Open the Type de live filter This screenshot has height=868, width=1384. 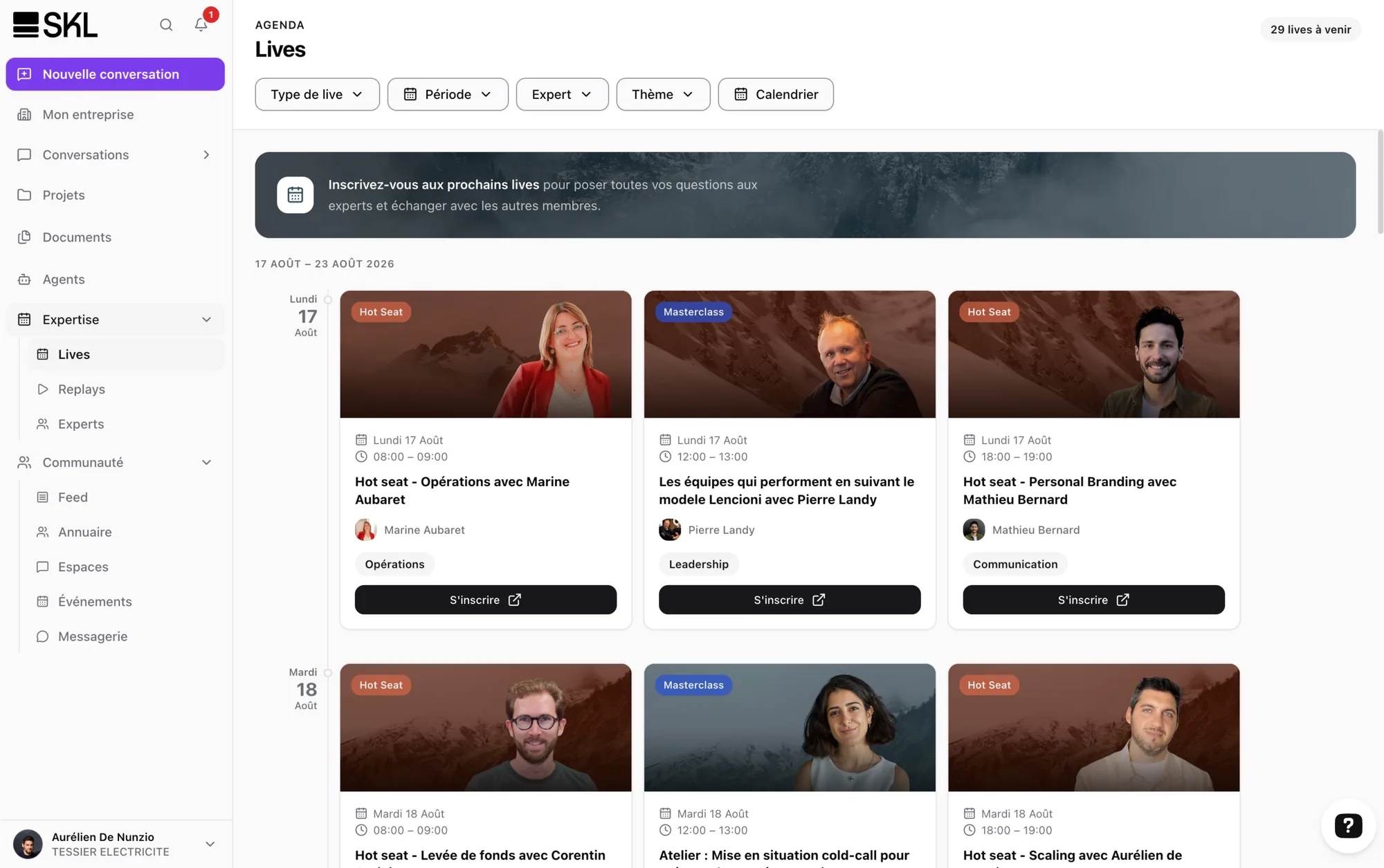(x=317, y=94)
